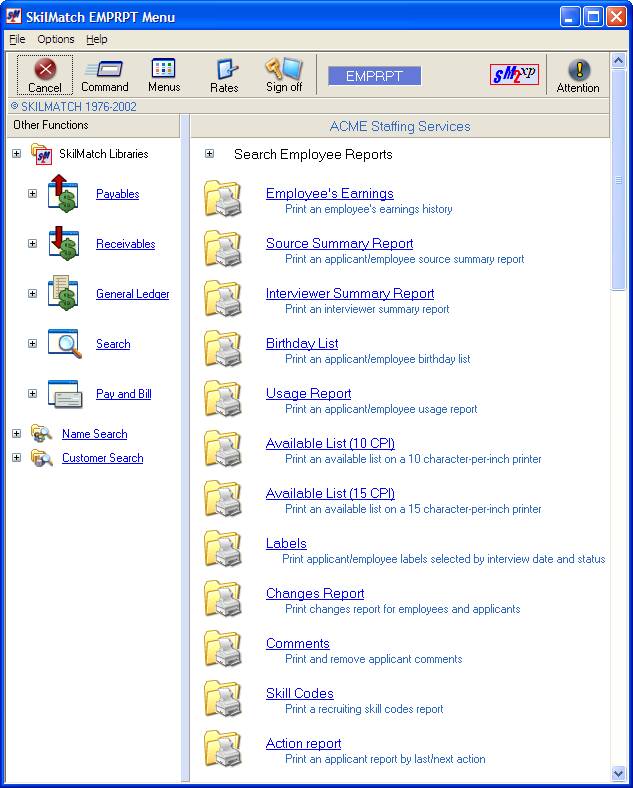This screenshot has width=633, height=788.
Task: Open the Options menu
Action: click(x=56, y=39)
